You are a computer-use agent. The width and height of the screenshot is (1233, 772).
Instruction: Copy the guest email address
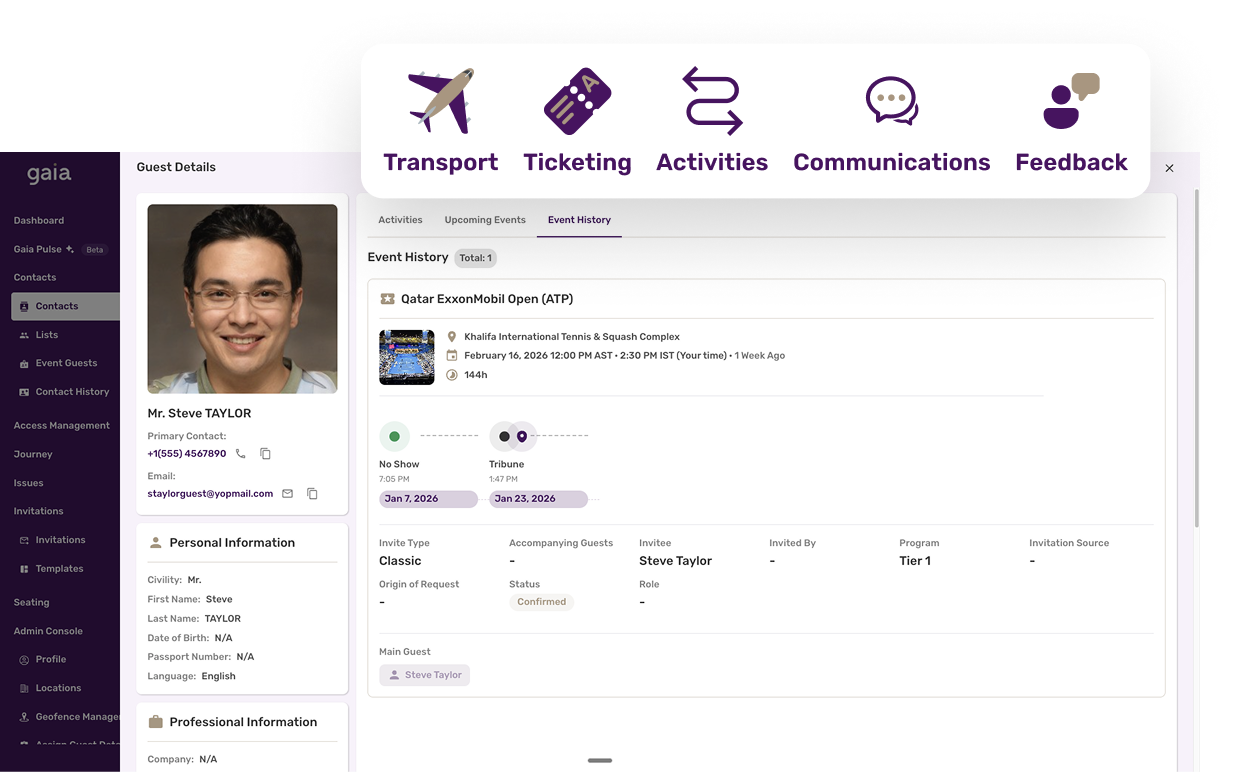[312, 494]
